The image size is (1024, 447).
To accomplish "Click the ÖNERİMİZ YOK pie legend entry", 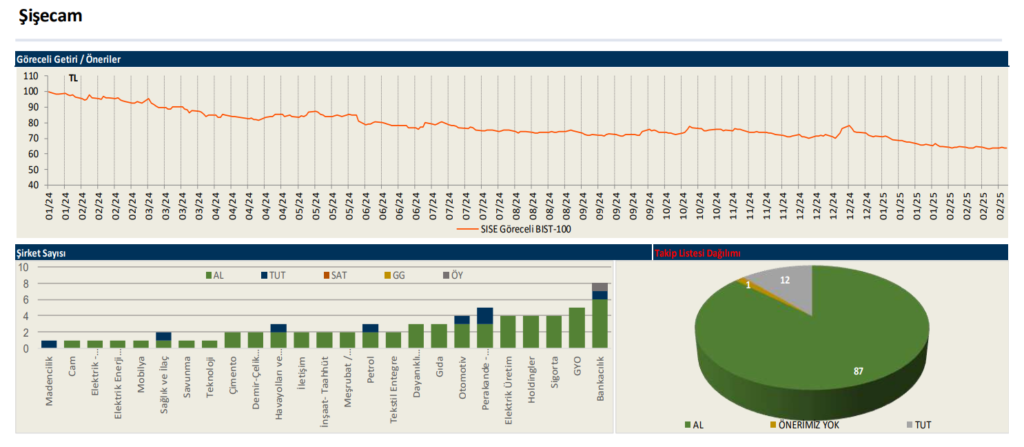I will 804,425.
